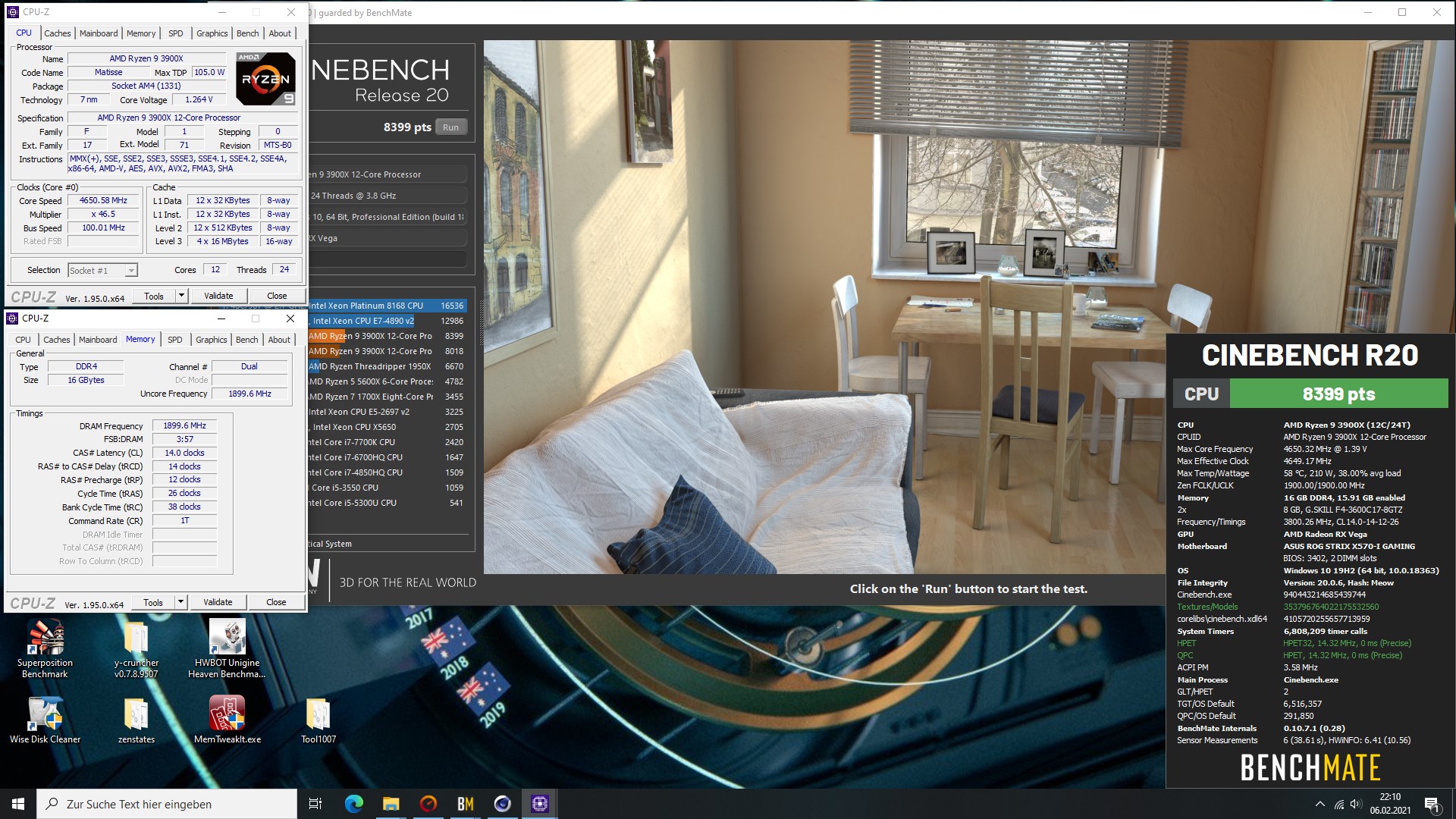
Task: Select Intel Xeon Platinum 8168 ranking row
Action: 388,306
